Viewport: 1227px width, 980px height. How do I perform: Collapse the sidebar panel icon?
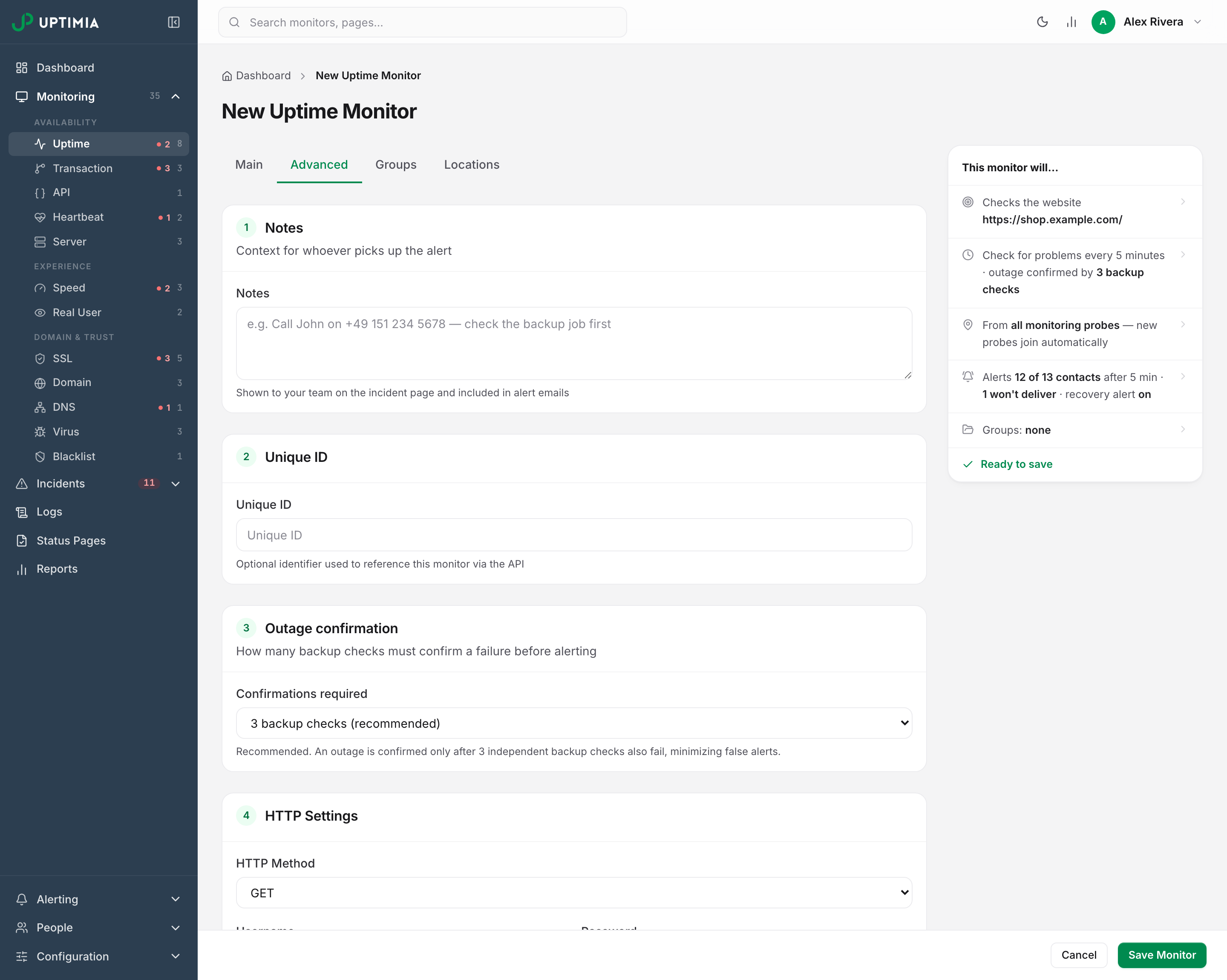pos(173,22)
